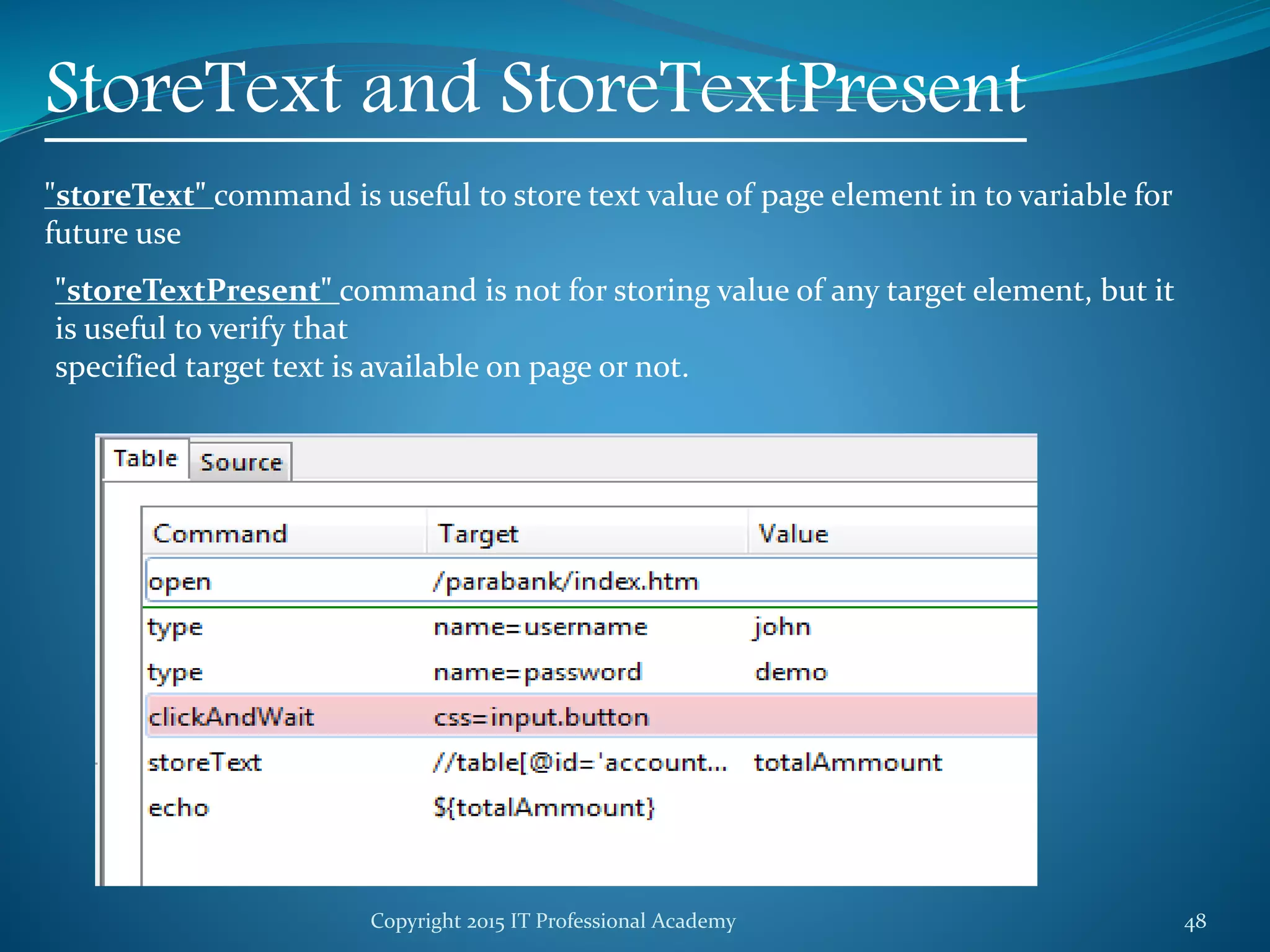This screenshot has width=1270, height=952.
Task: Click the ${totalAmmount} target cell
Action: pos(543,808)
